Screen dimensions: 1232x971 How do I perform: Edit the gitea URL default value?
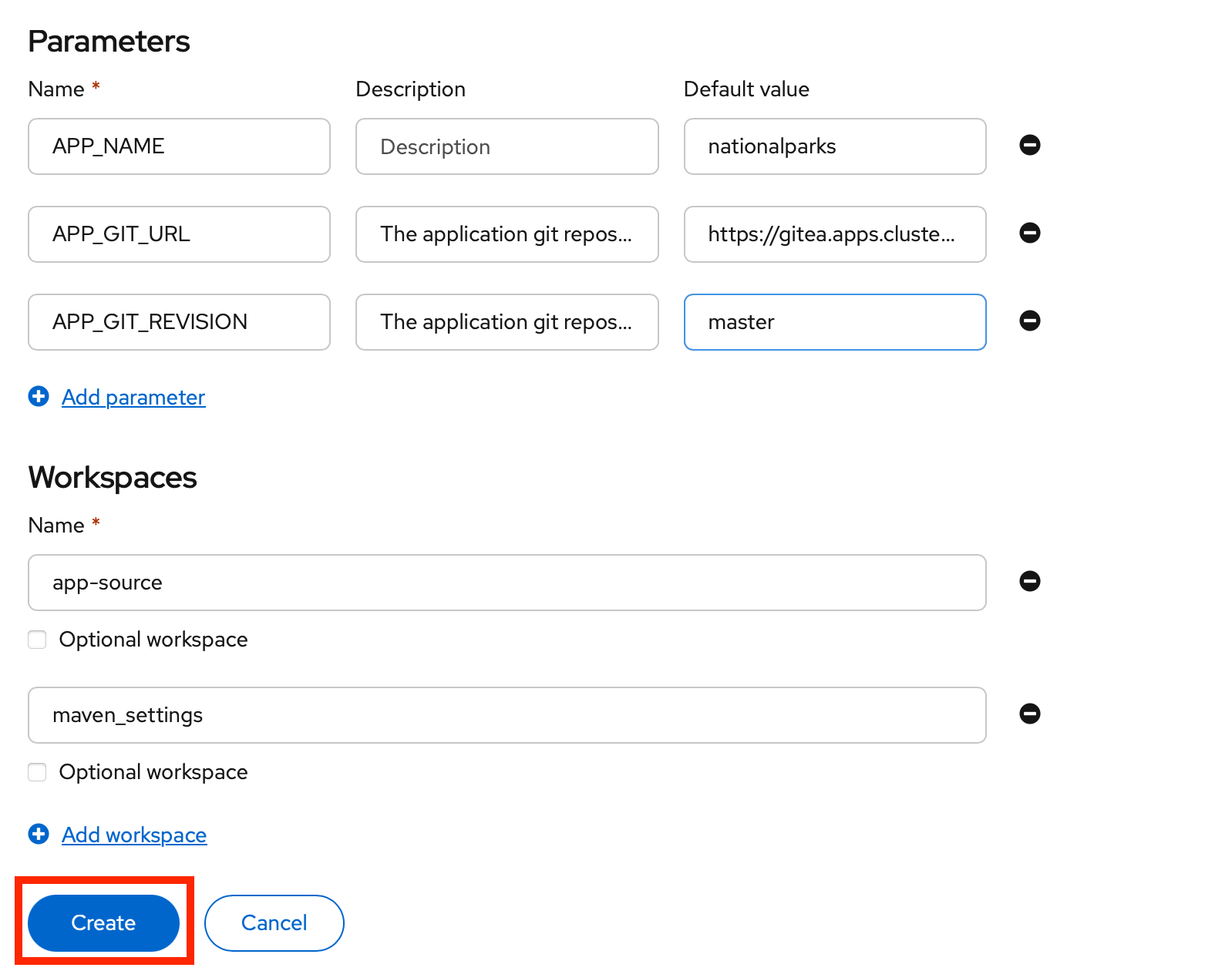tap(834, 234)
